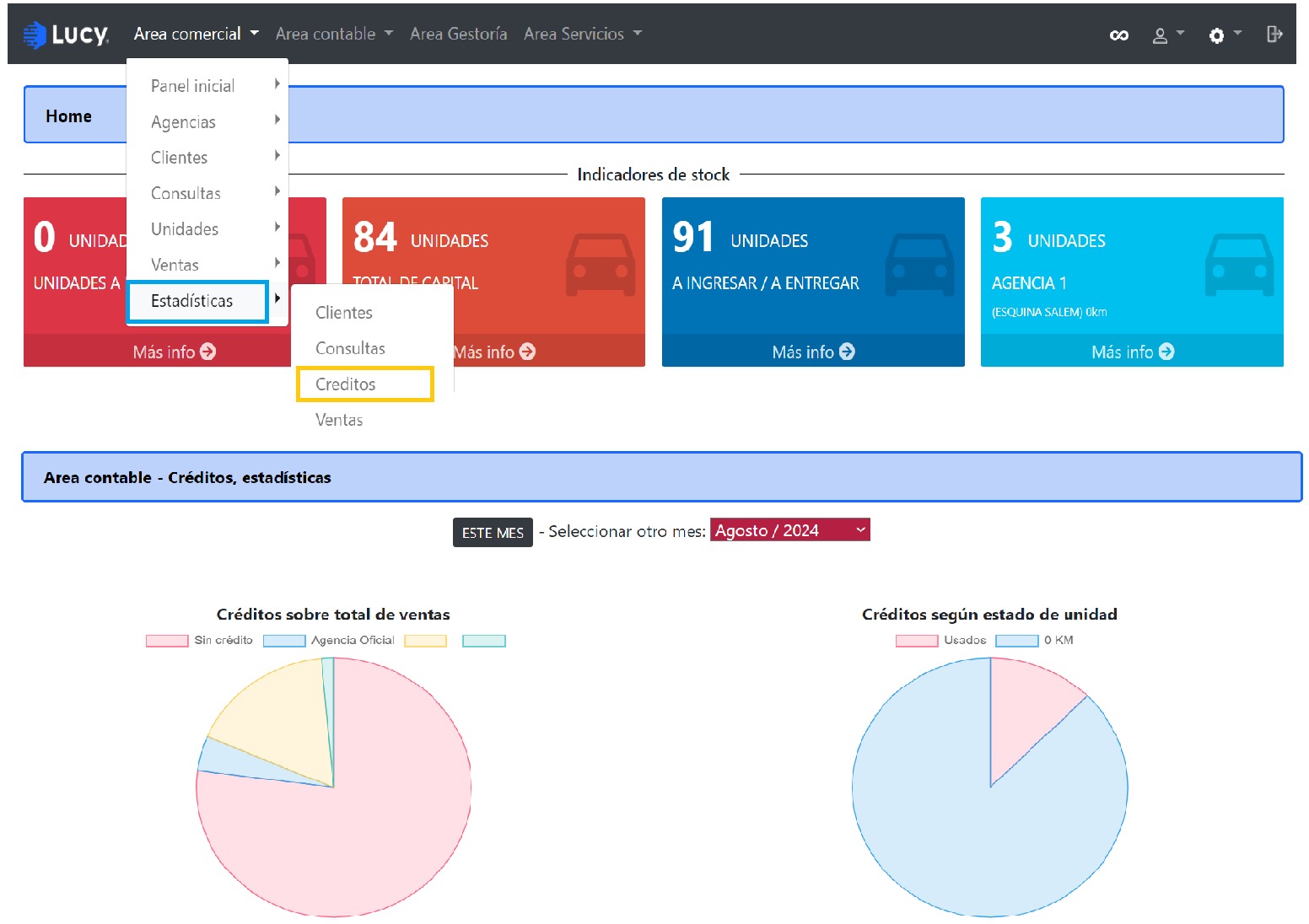
Task: Select Estadísticas menu entry
Action: (207, 301)
